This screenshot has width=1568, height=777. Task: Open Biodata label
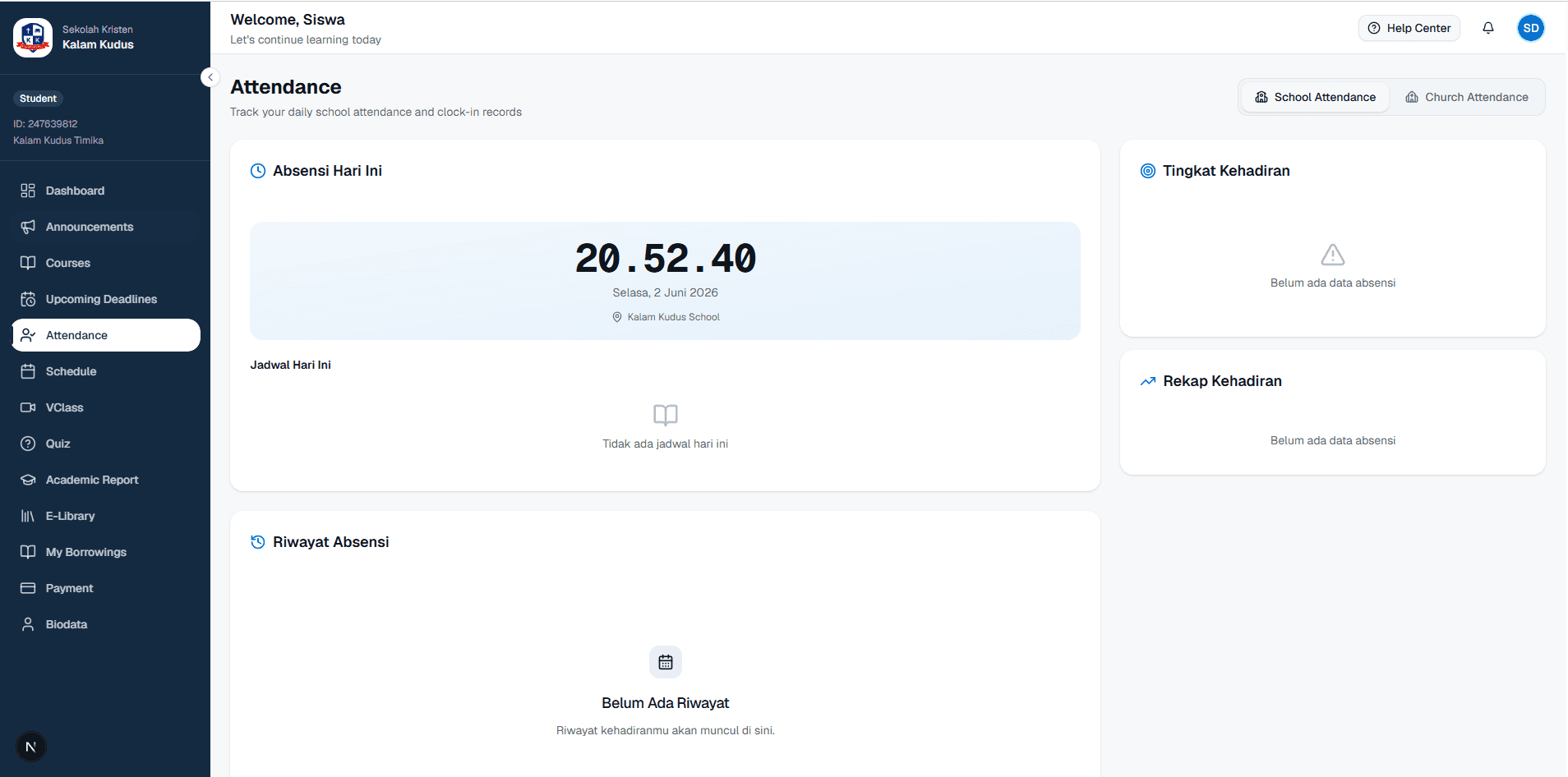(x=67, y=624)
